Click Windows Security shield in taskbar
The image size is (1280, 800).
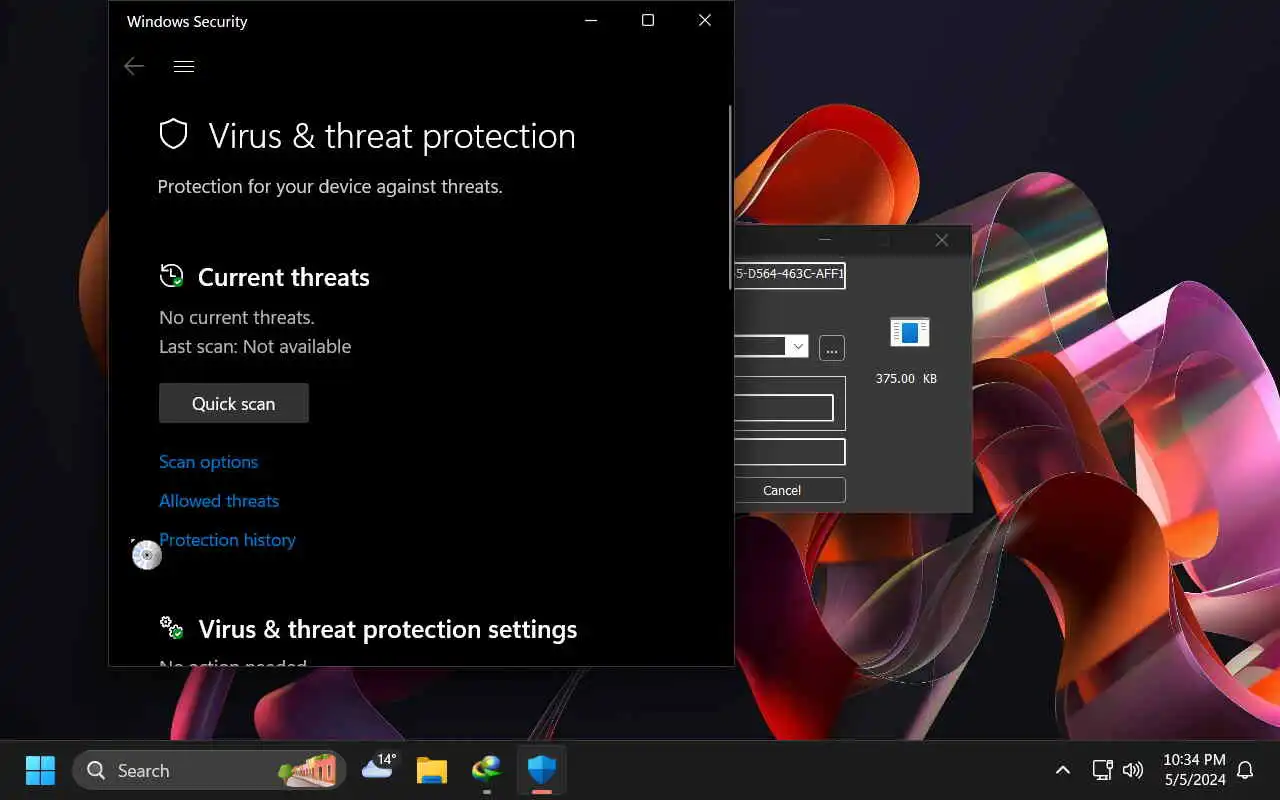(541, 770)
